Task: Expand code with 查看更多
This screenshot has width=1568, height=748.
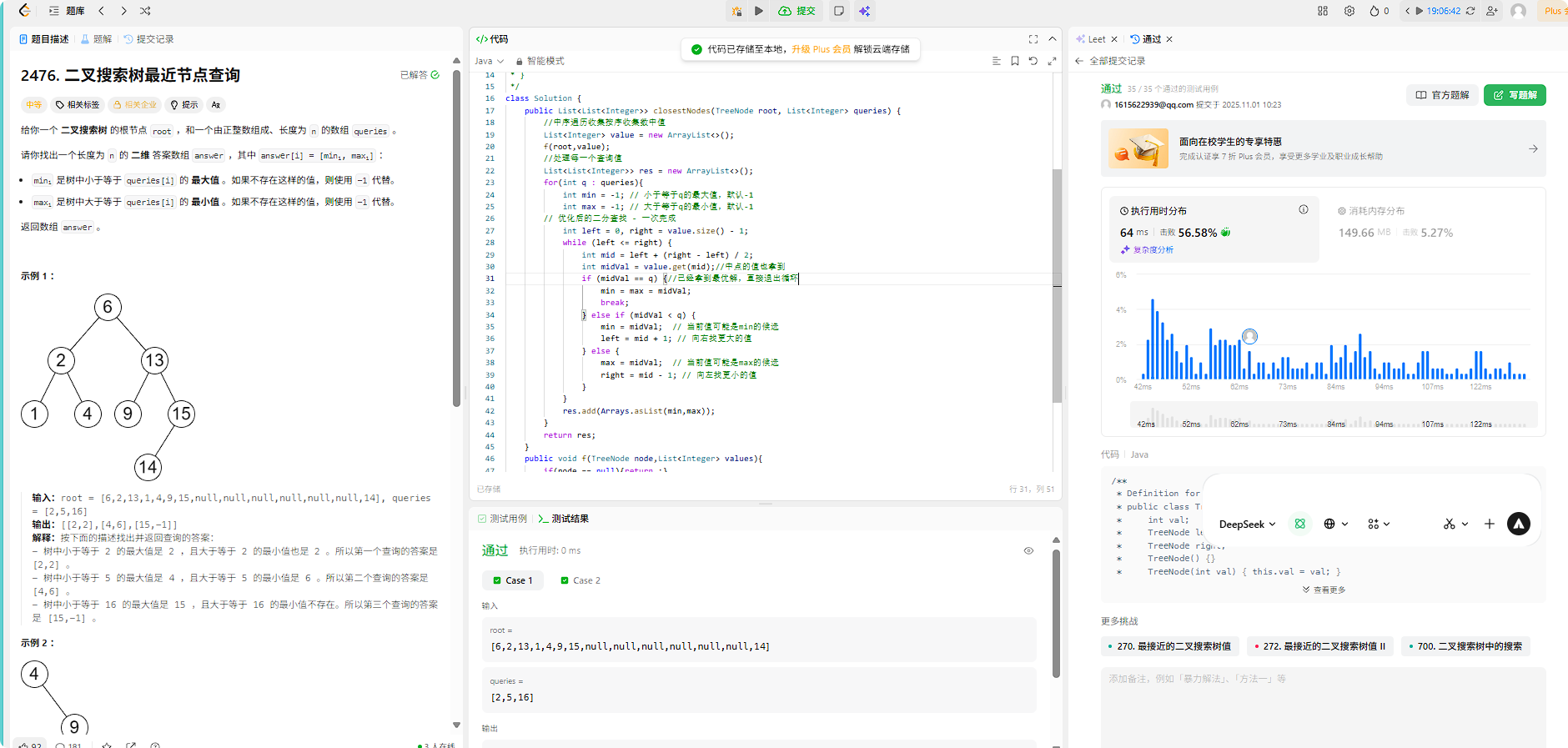Action: (1324, 590)
